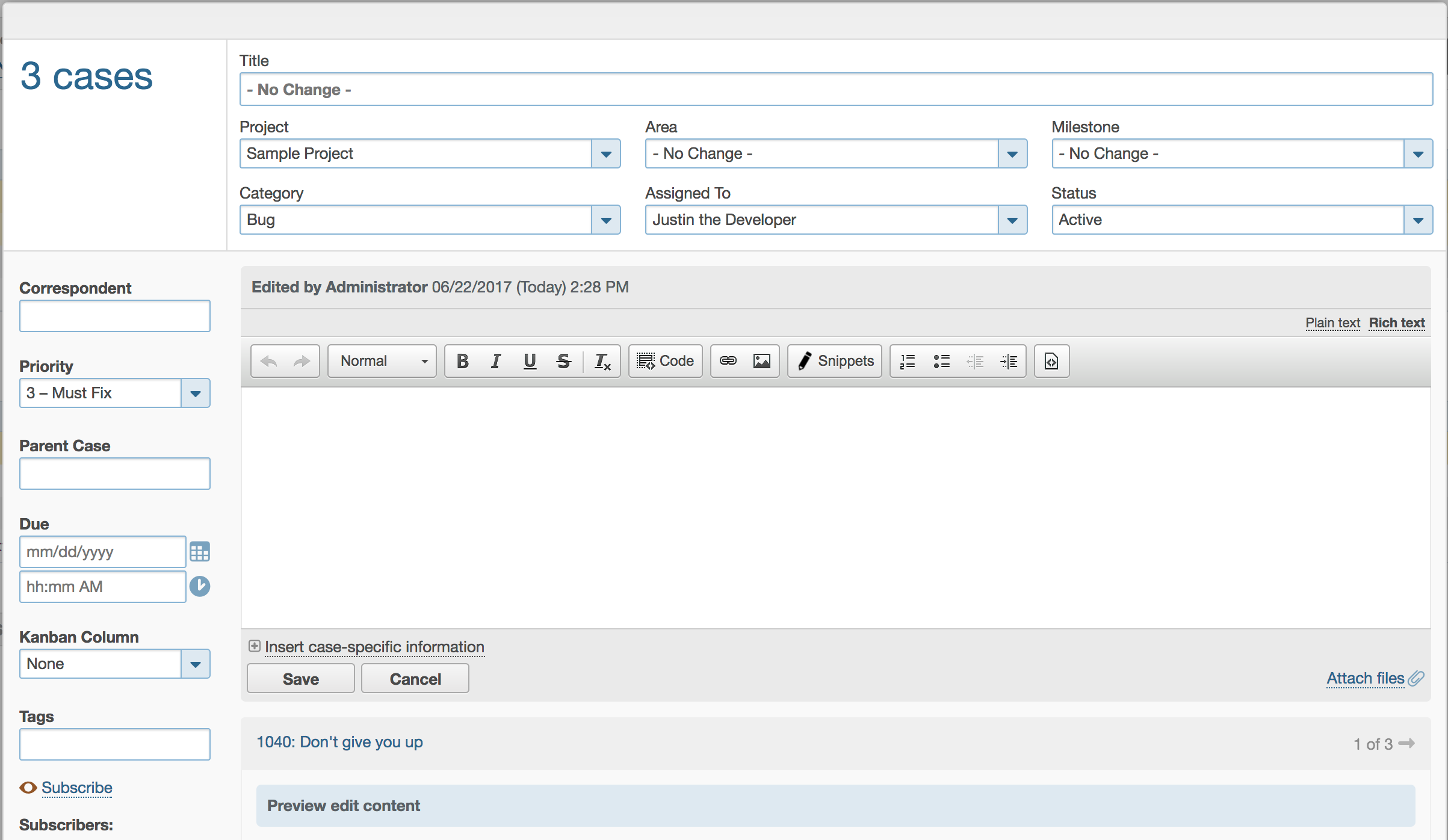
Task: Expand Insert case-specific information
Action: (x=374, y=647)
